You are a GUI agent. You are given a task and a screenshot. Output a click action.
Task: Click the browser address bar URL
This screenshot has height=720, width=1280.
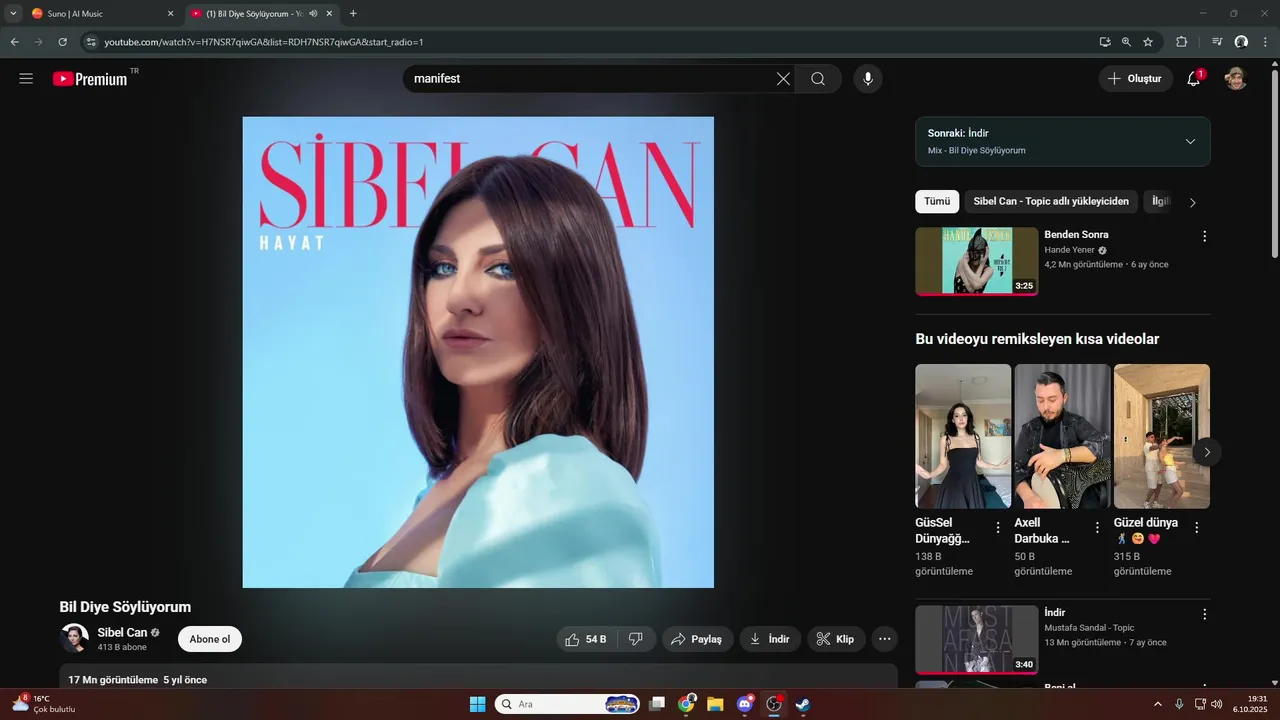click(x=264, y=42)
